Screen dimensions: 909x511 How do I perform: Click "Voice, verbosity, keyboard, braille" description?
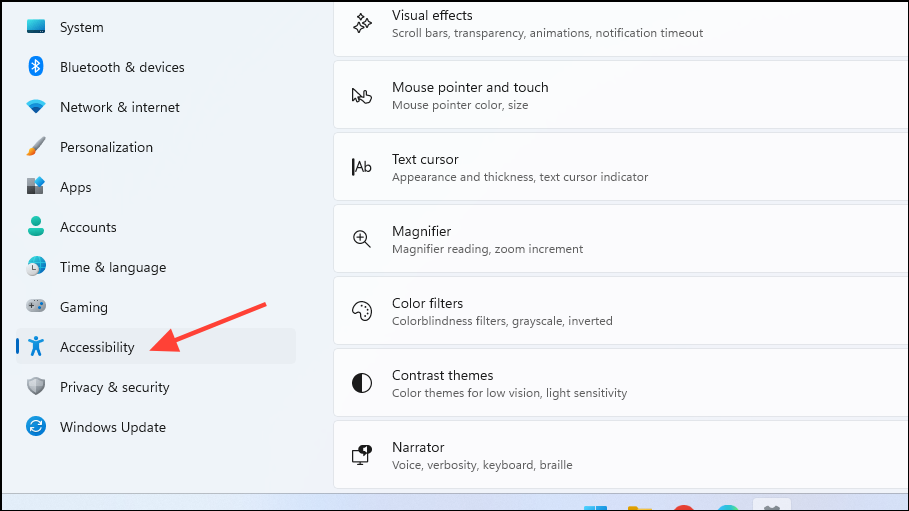click(x=482, y=465)
